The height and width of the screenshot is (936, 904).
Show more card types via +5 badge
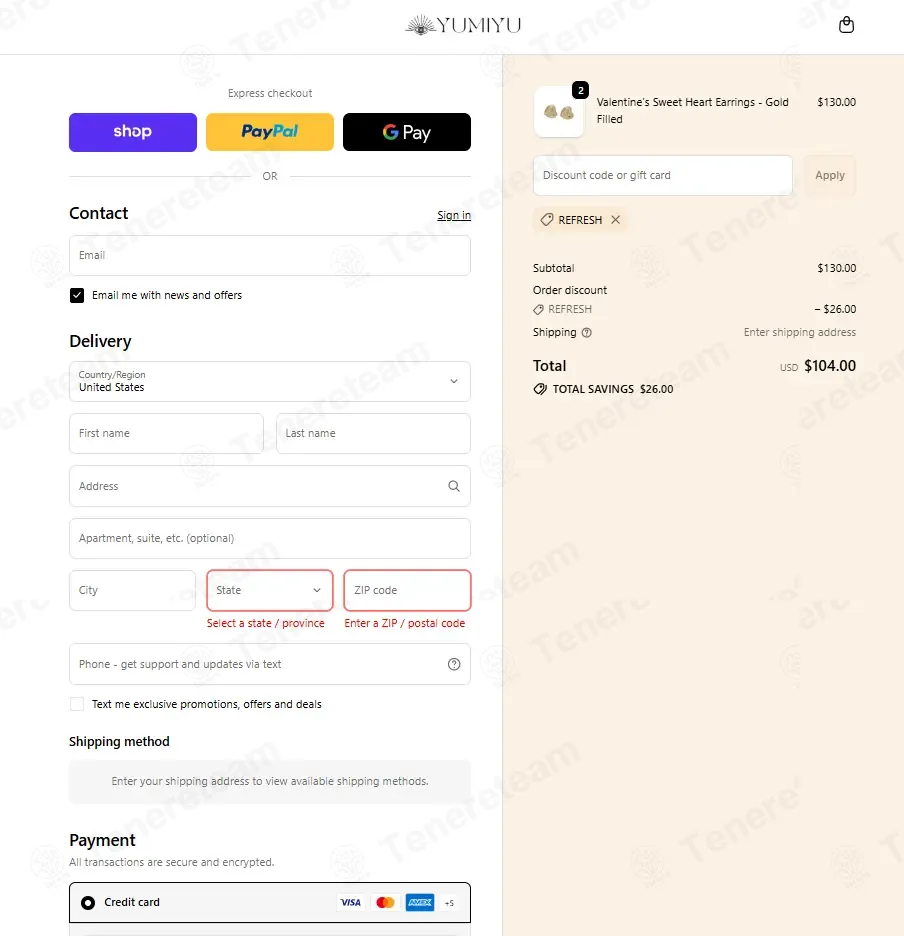[x=450, y=903]
